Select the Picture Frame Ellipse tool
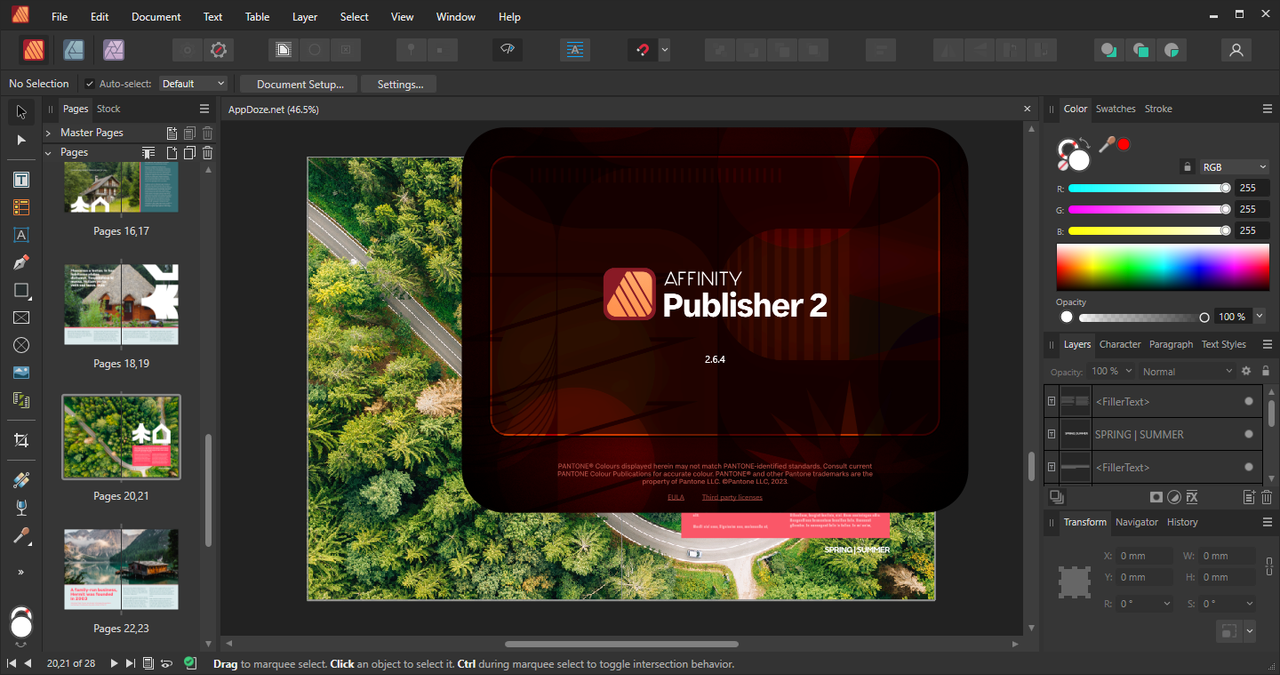 pos(21,345)
